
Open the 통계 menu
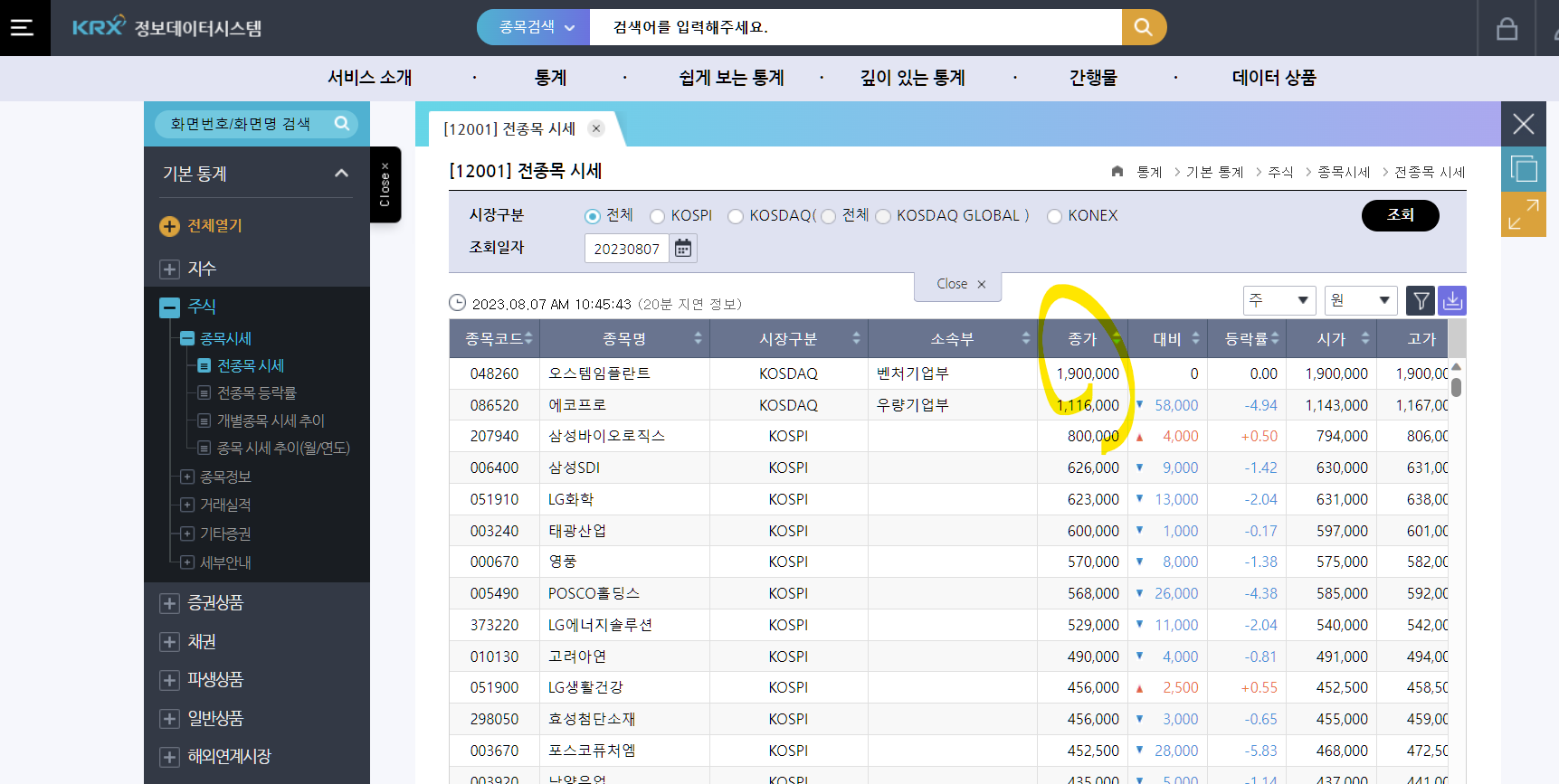(x=550, y=78)
